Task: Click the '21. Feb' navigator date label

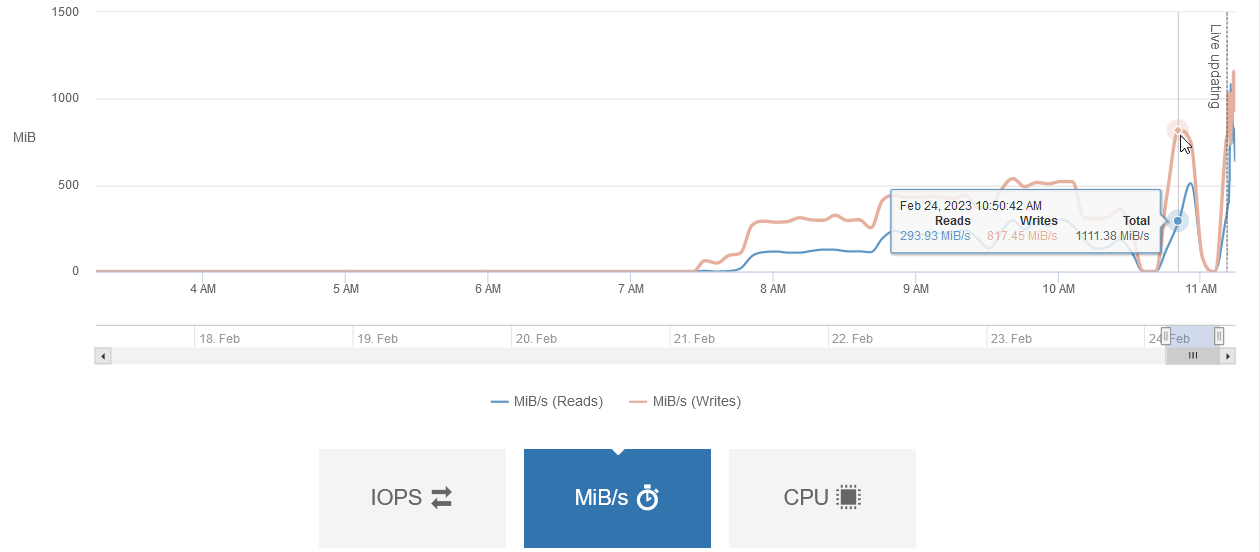Action: pos(694,339)
